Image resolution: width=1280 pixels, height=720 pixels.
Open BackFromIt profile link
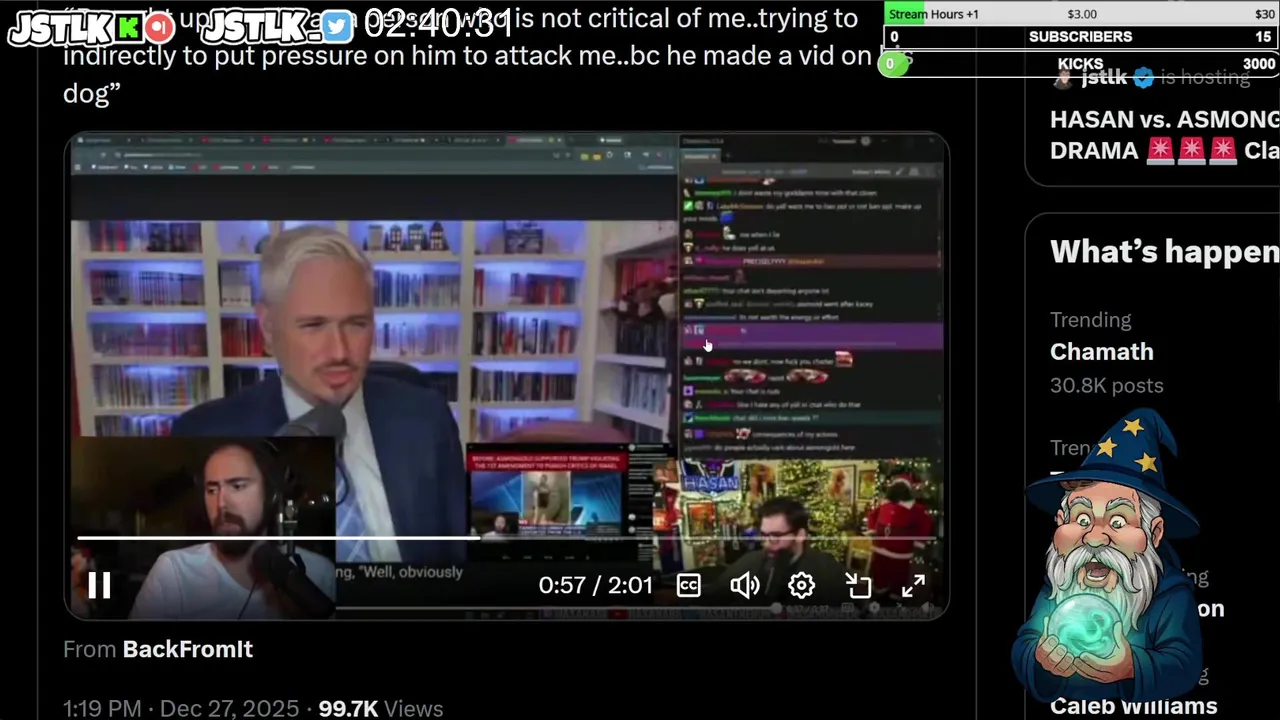(187, 649)
